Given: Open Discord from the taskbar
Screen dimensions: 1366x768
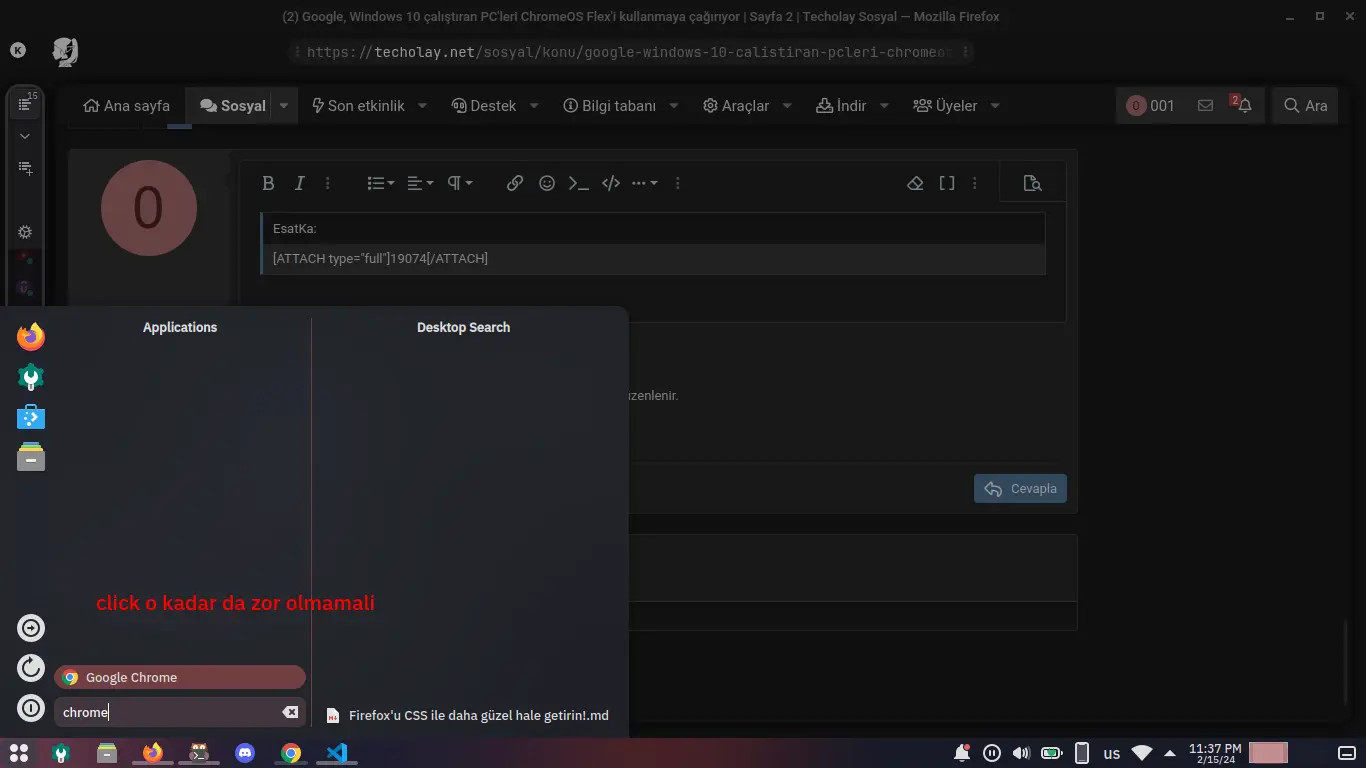Looking at the screenshot, I should pos(245,753).
